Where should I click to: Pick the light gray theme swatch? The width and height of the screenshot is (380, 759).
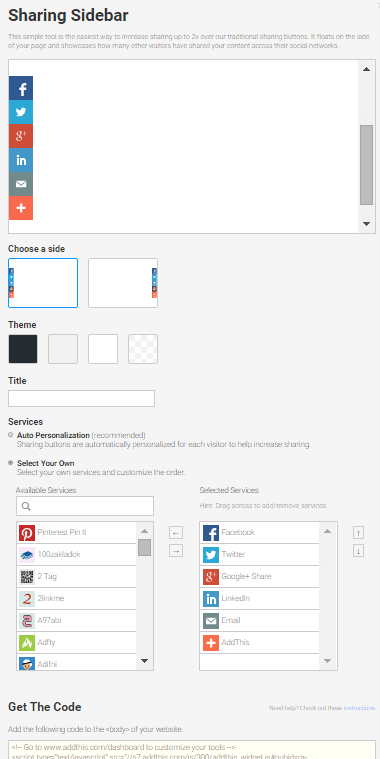tap(63, 349)
